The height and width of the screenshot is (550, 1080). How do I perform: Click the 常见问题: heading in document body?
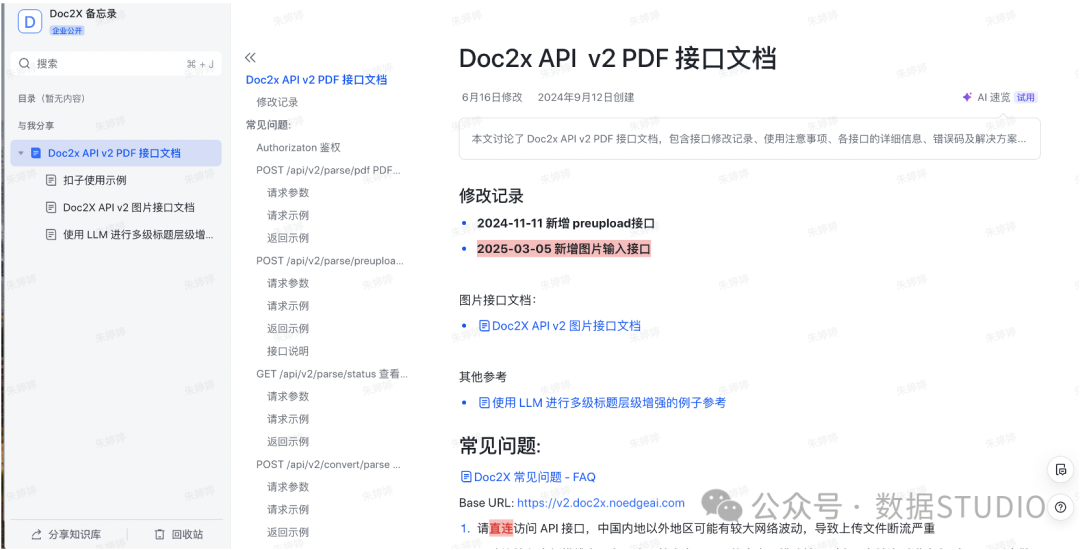pyautogui.click(x=500, y=446)
